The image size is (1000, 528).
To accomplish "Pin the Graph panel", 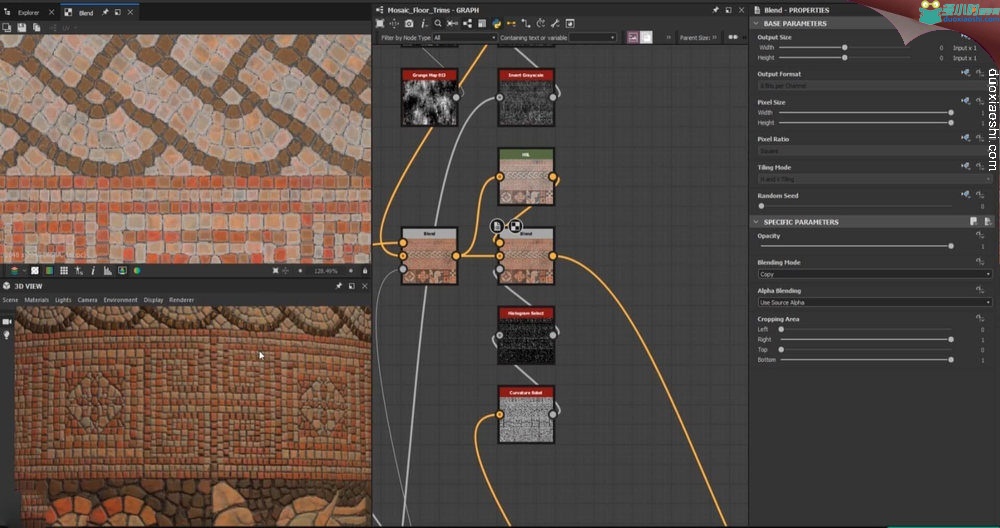I will tap(716, 10).
